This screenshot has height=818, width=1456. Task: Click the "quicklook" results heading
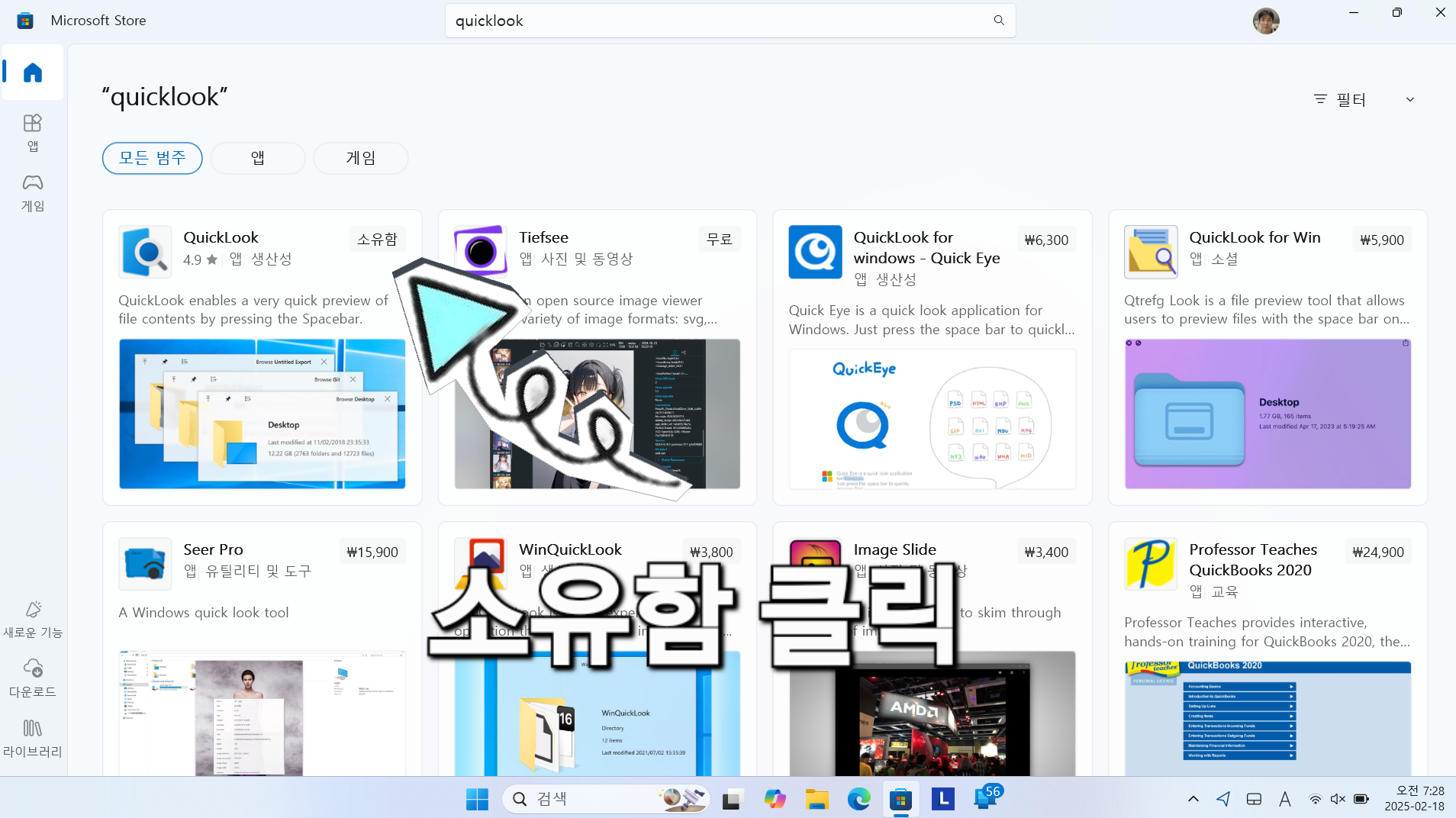tap(165, 97)
